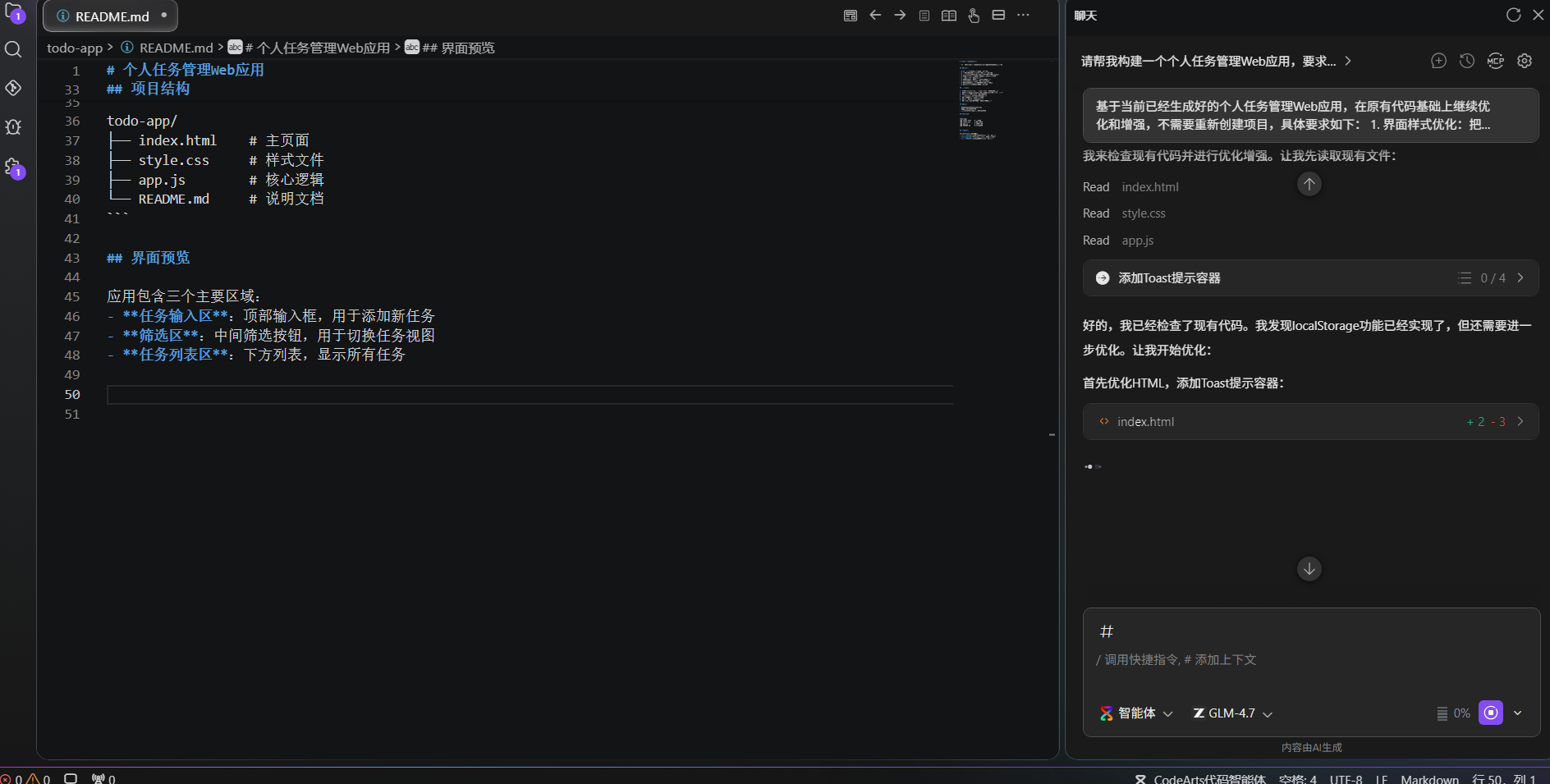Click LF line ending in status bar
The width and height of the screenshot is (1550, 784).
pyautogui.click(x=1382, y=778)
